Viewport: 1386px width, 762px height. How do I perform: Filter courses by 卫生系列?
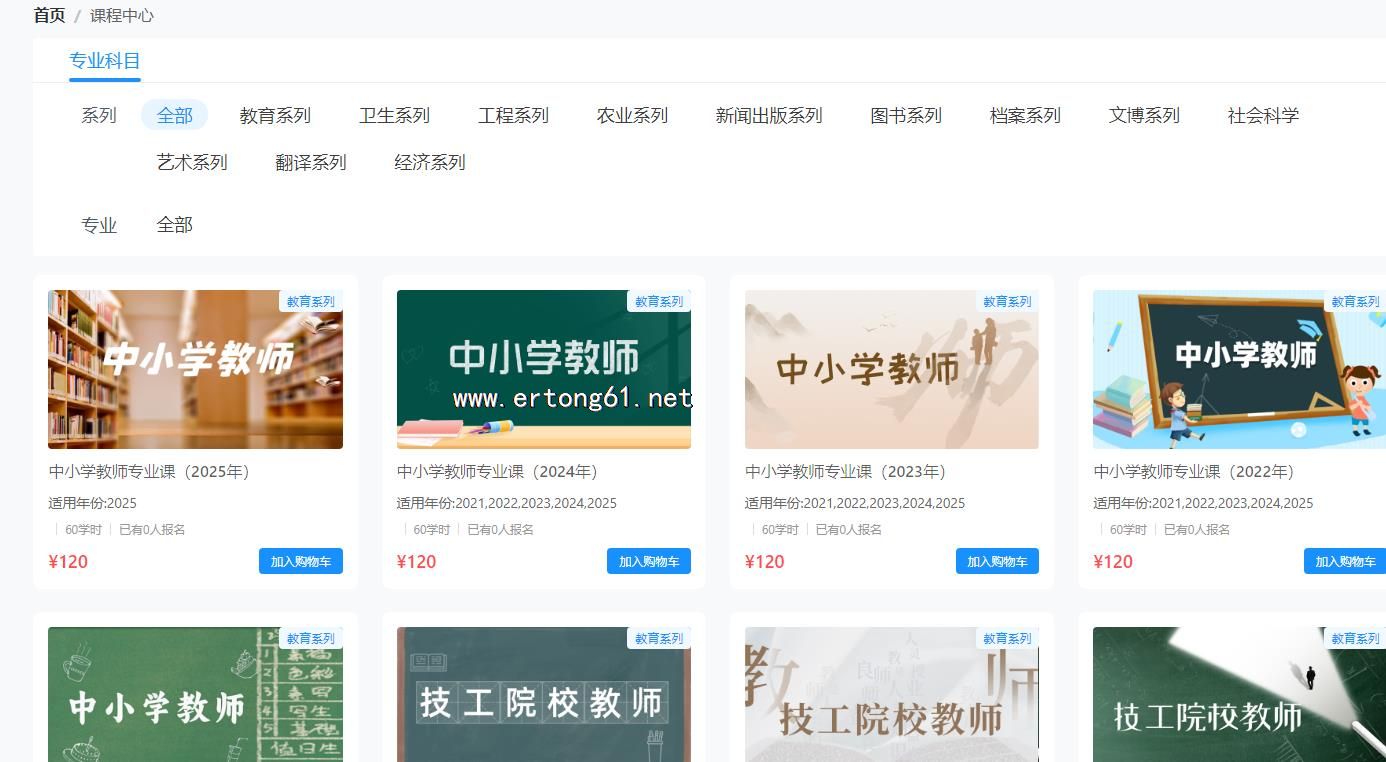tap(394, 115)
